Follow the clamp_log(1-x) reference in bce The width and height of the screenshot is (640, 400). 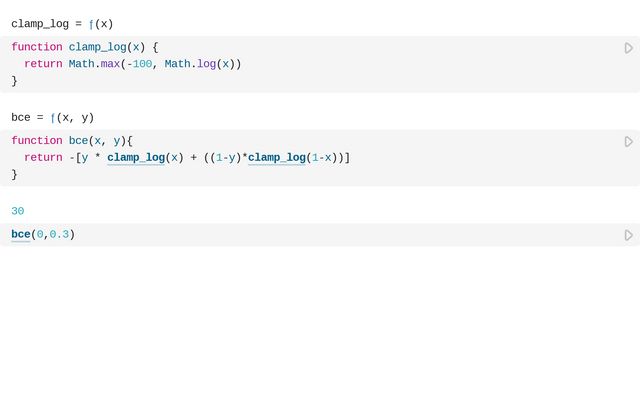276,158
